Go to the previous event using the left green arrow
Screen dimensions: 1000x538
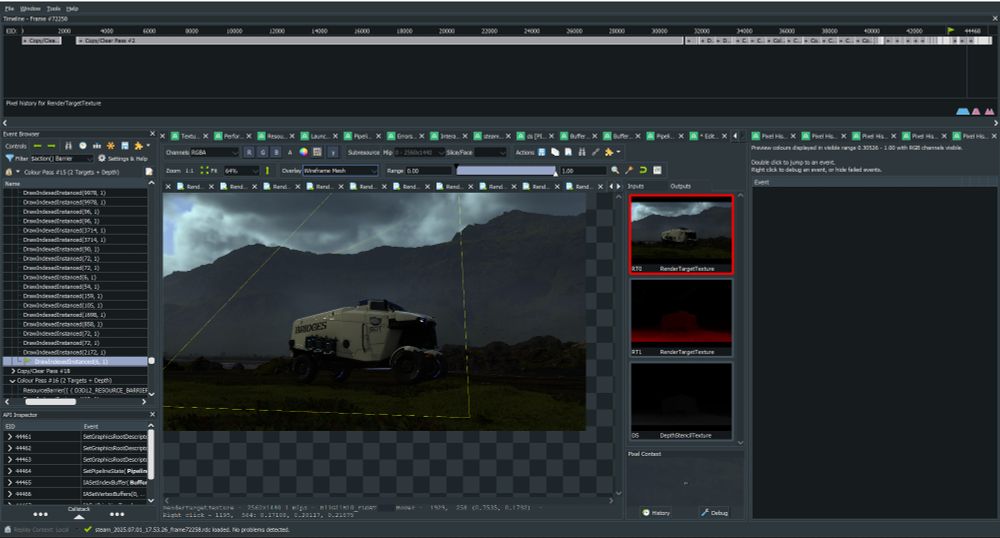[37, 146]
